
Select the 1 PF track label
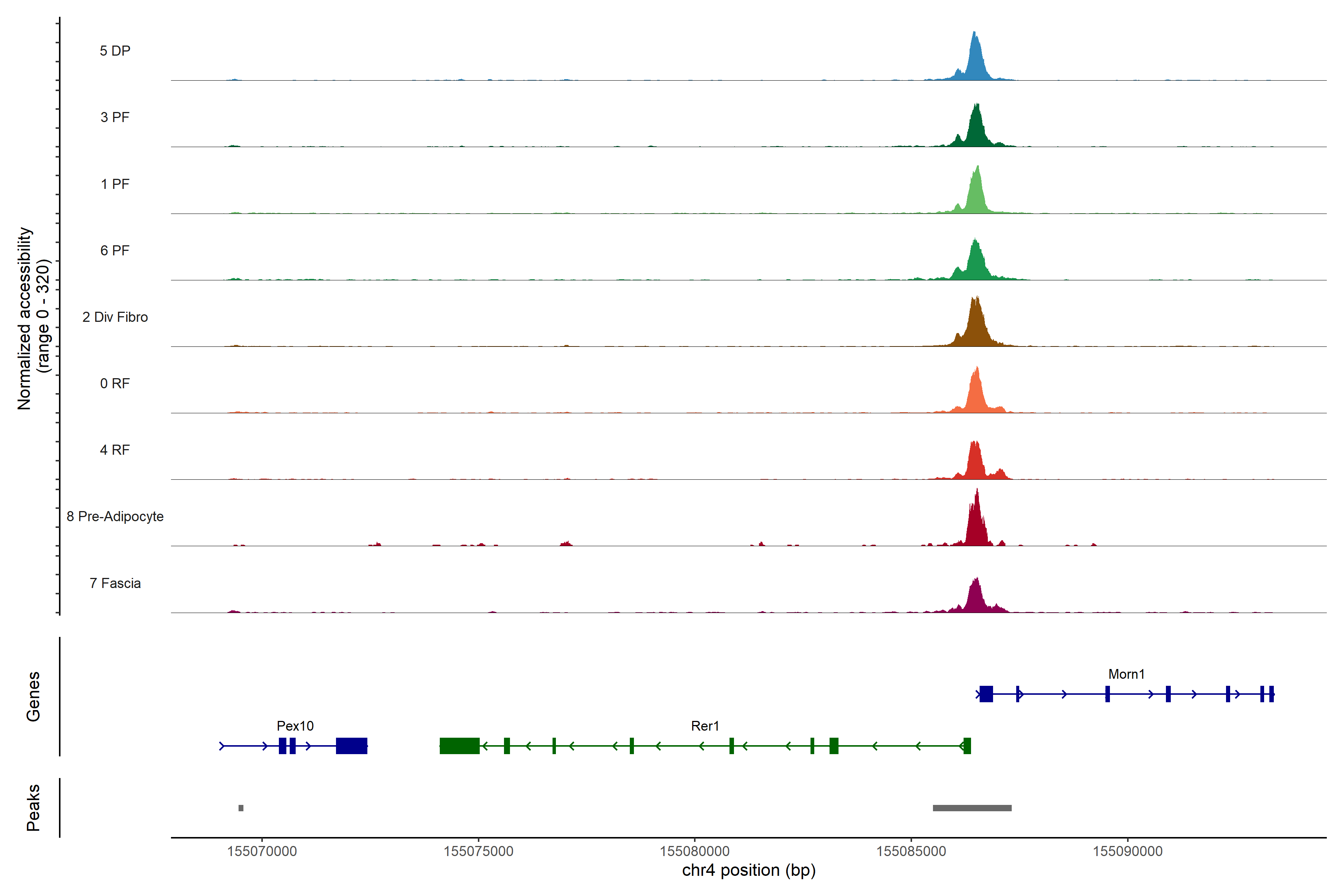pos(115,184)
